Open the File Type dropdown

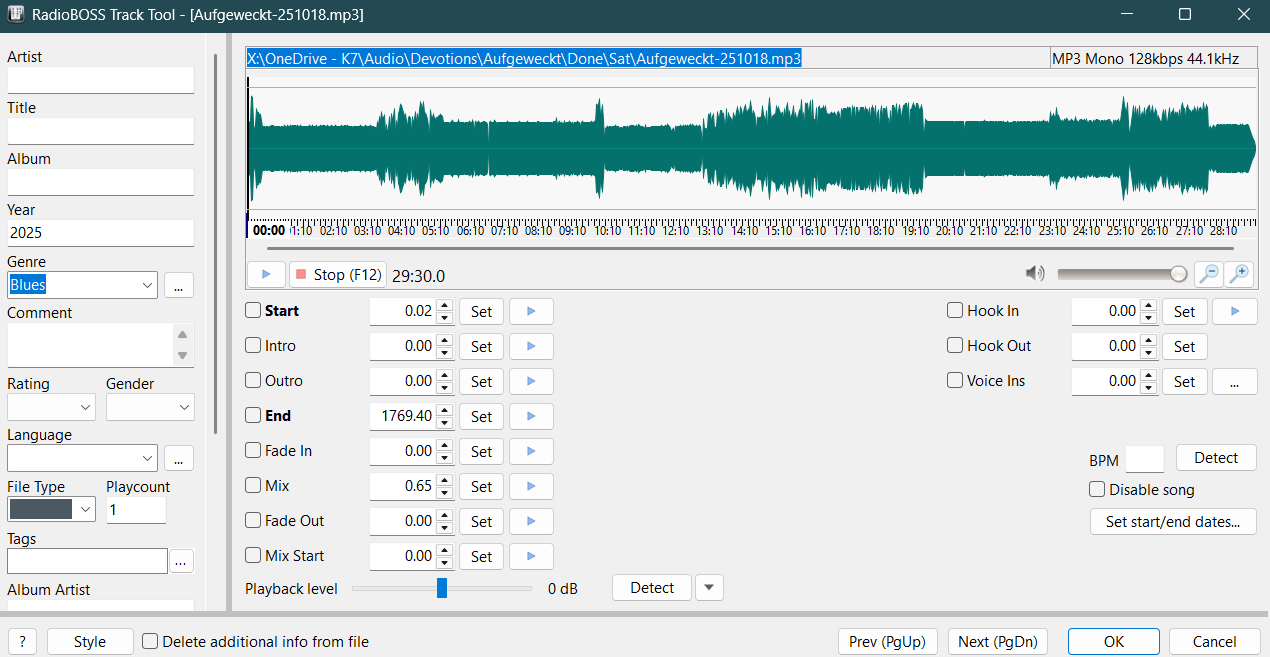[86, 510]
